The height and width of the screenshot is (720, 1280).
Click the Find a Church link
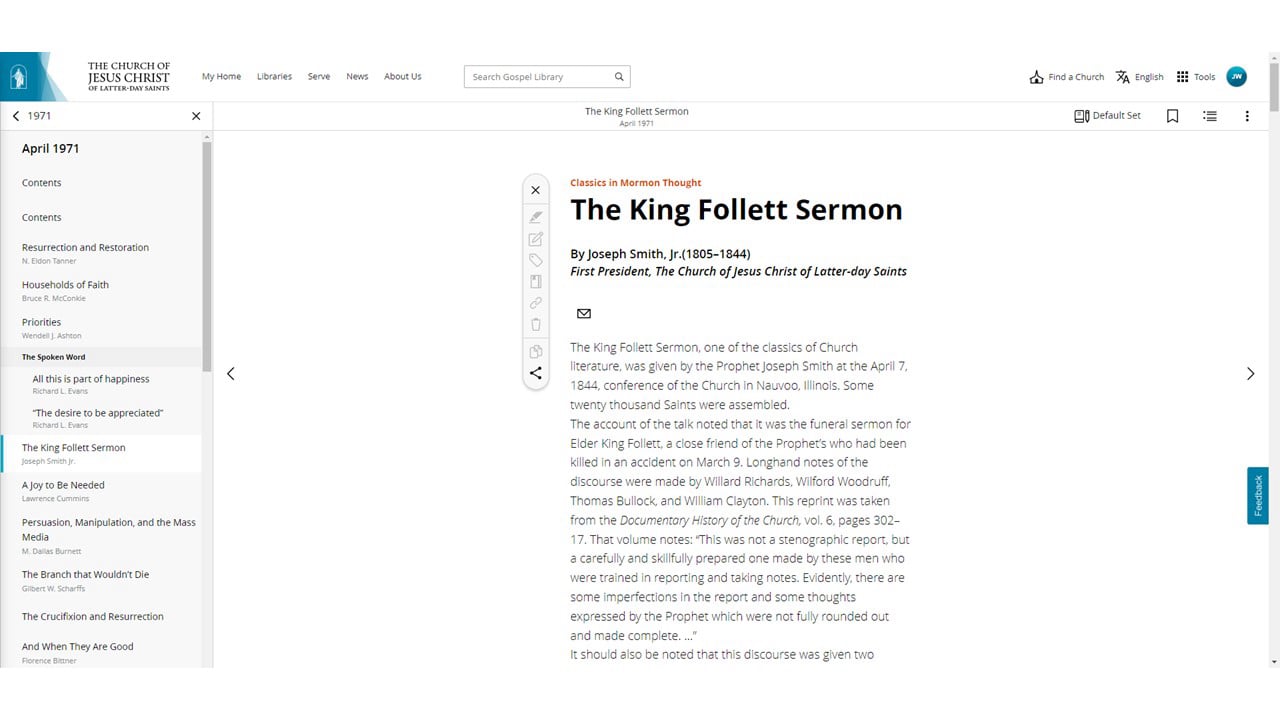[1067, 77]
